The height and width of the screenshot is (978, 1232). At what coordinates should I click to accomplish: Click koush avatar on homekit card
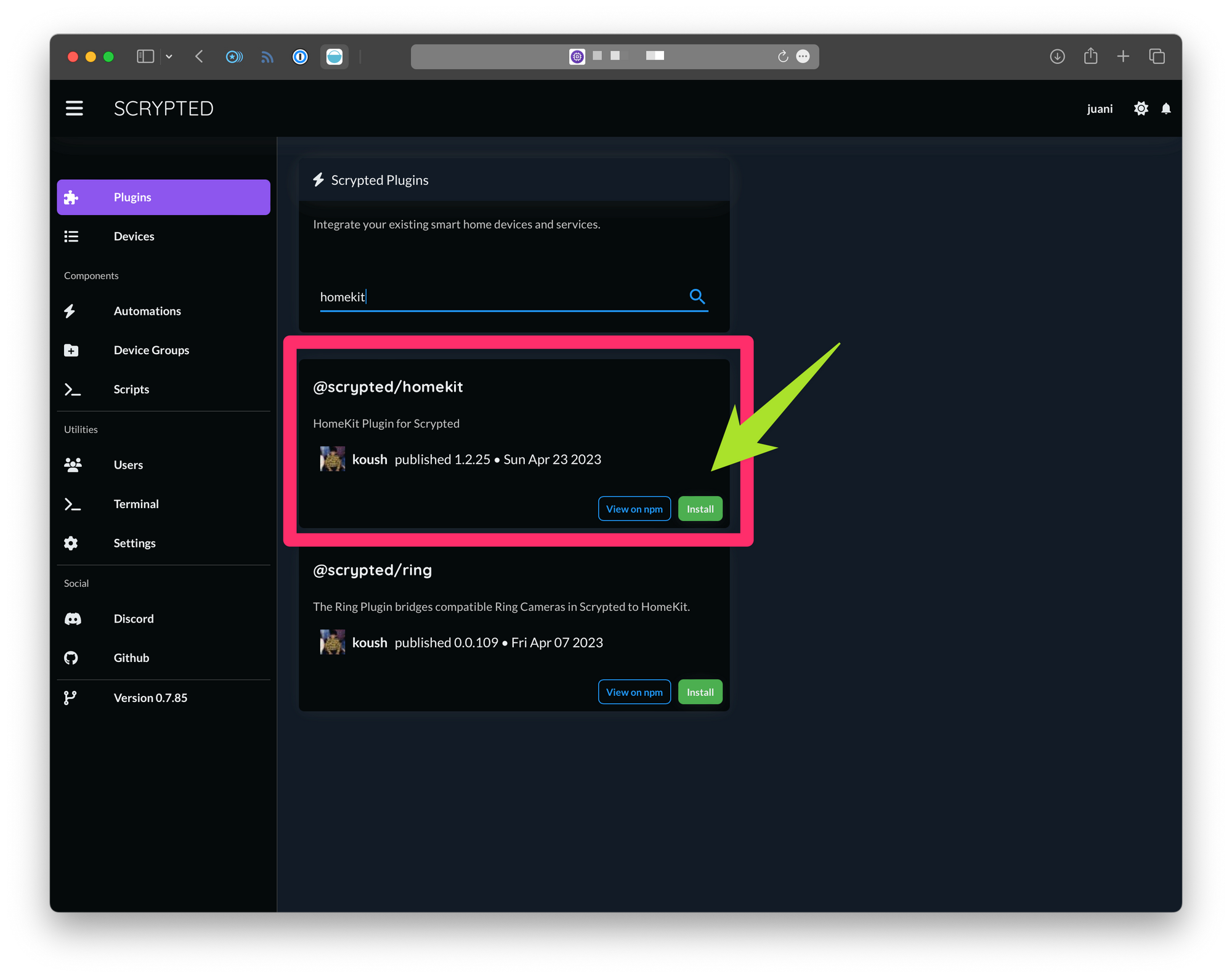pos(333,459)
